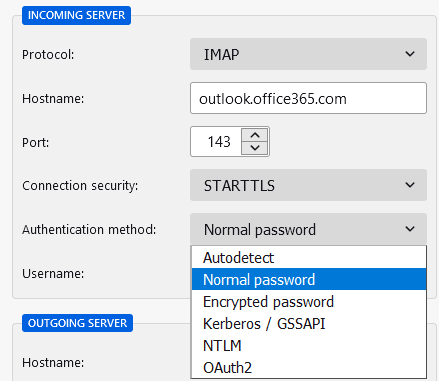Click the Port: label

coord(35,143)
